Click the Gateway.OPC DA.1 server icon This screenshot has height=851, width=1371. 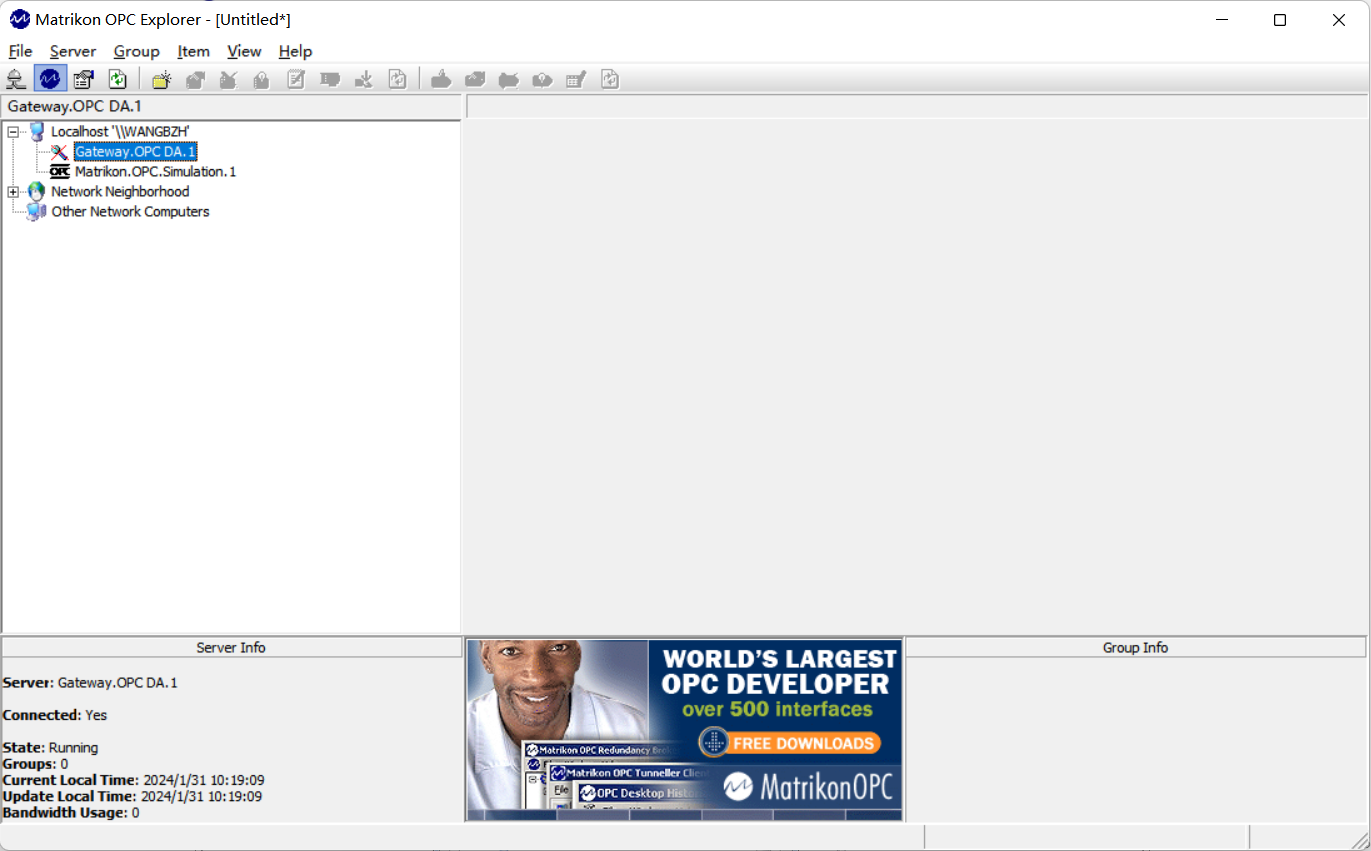coord(59,152)
